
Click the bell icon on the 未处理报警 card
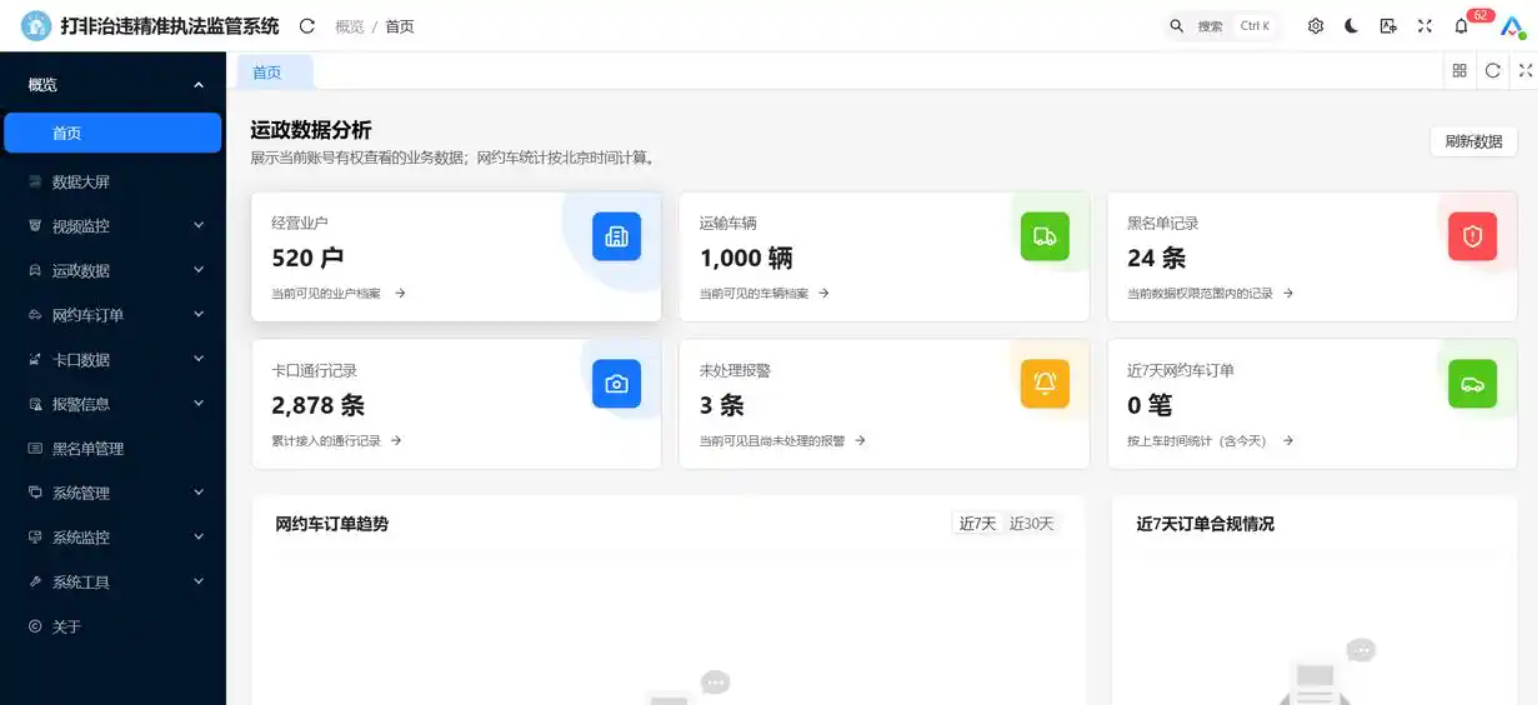1045,384
